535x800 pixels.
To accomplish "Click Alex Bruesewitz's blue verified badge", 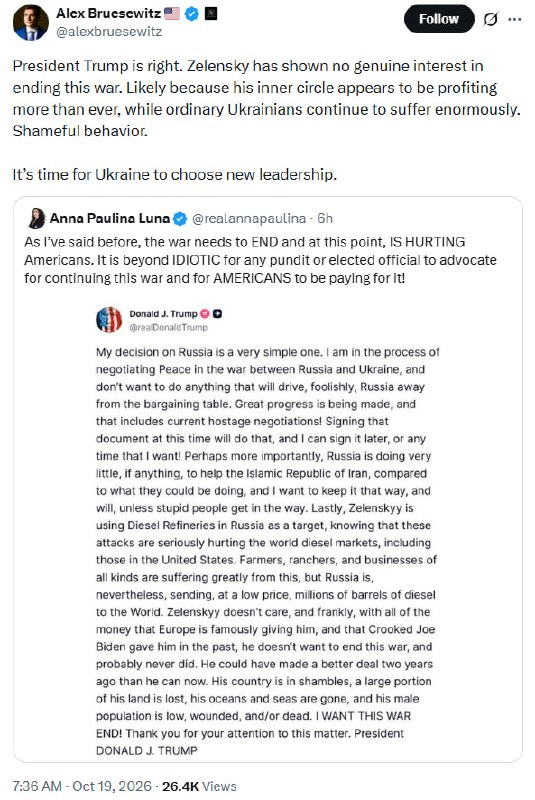I will pyautogui.click(x=192, y=14).
